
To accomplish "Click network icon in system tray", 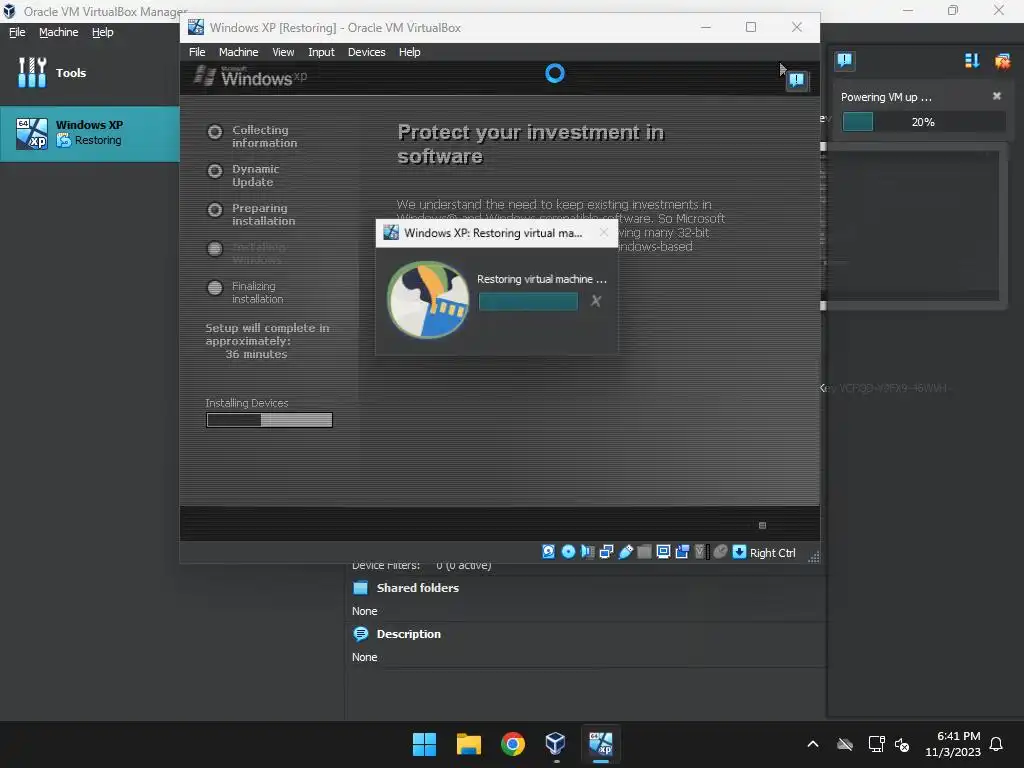I will click(876, 744).
